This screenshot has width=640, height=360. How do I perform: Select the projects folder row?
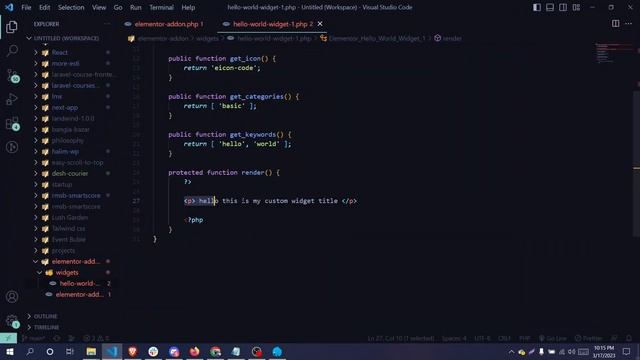[x=71, y=251]
